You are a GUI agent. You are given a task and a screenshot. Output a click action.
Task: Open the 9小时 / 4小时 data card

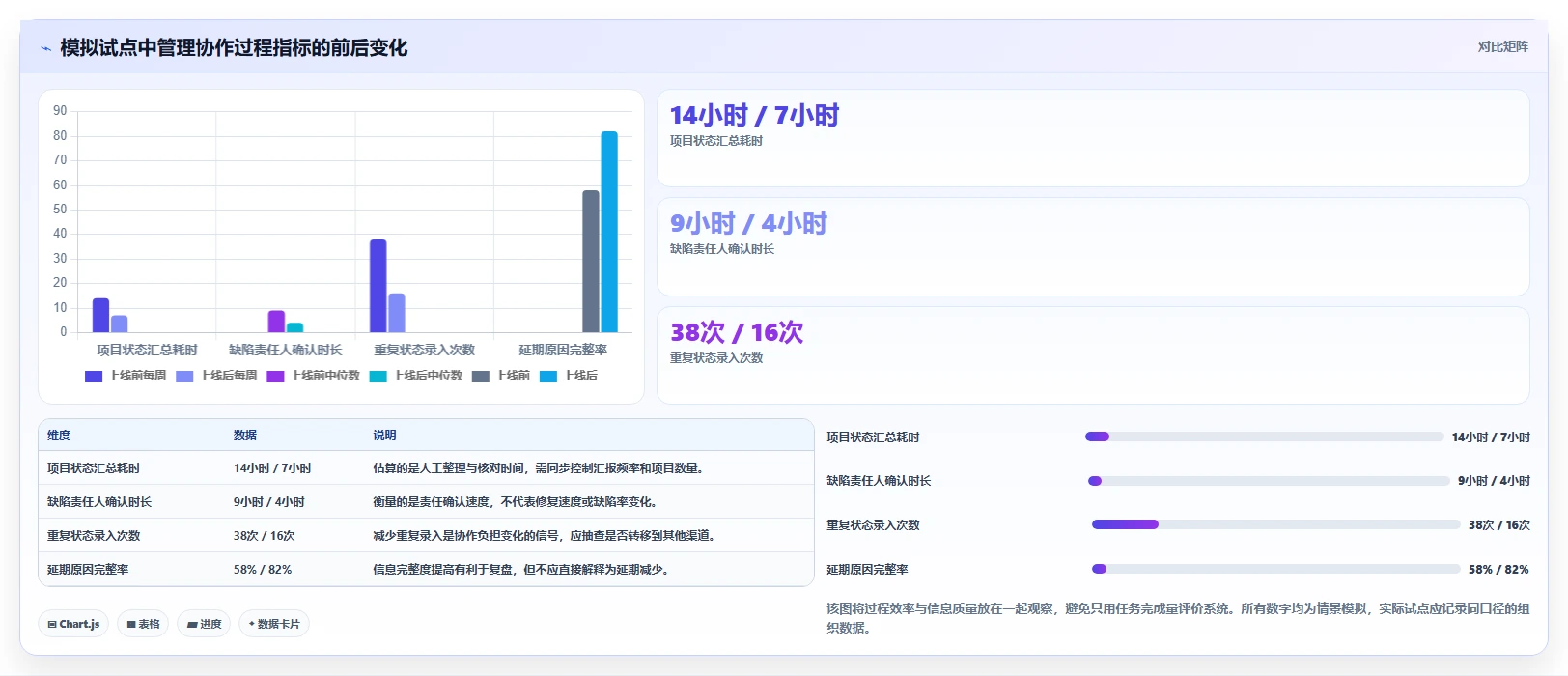click(x=1093, y=246)
